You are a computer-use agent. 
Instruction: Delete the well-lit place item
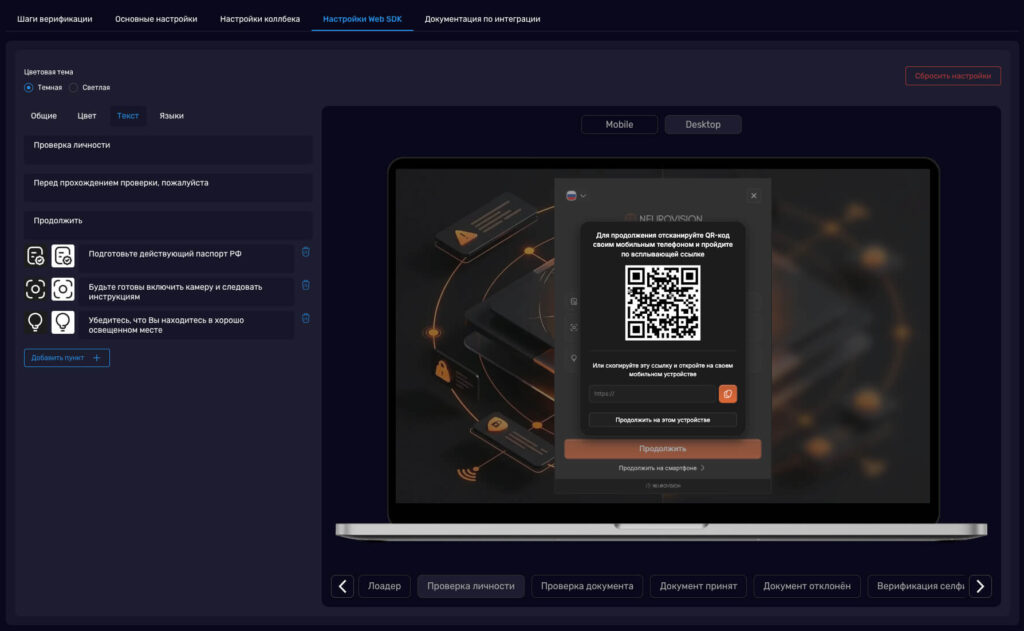click(306, 319)
